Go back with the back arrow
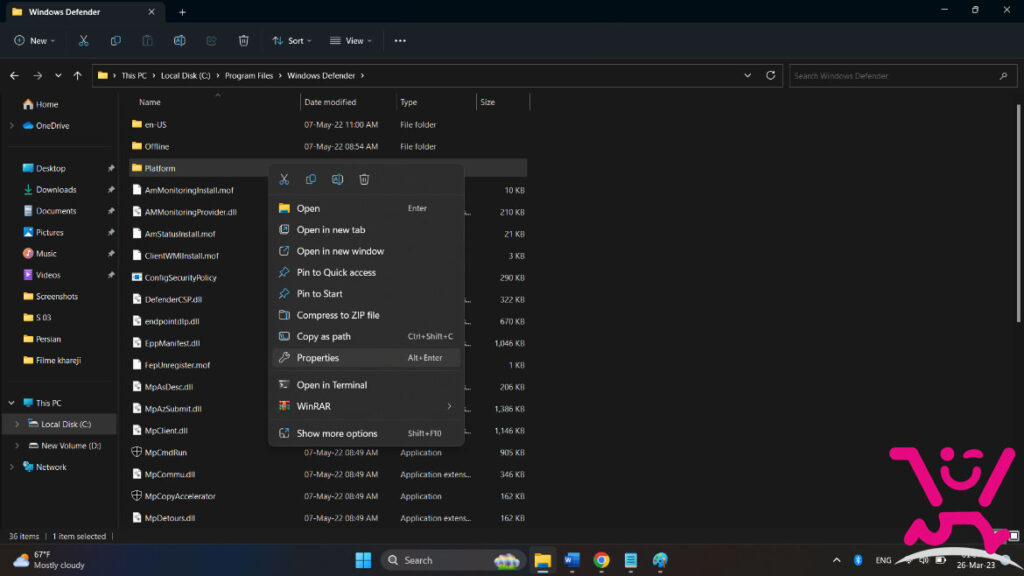The width and height of the screenshot is (1024, 576). (14, 76)
